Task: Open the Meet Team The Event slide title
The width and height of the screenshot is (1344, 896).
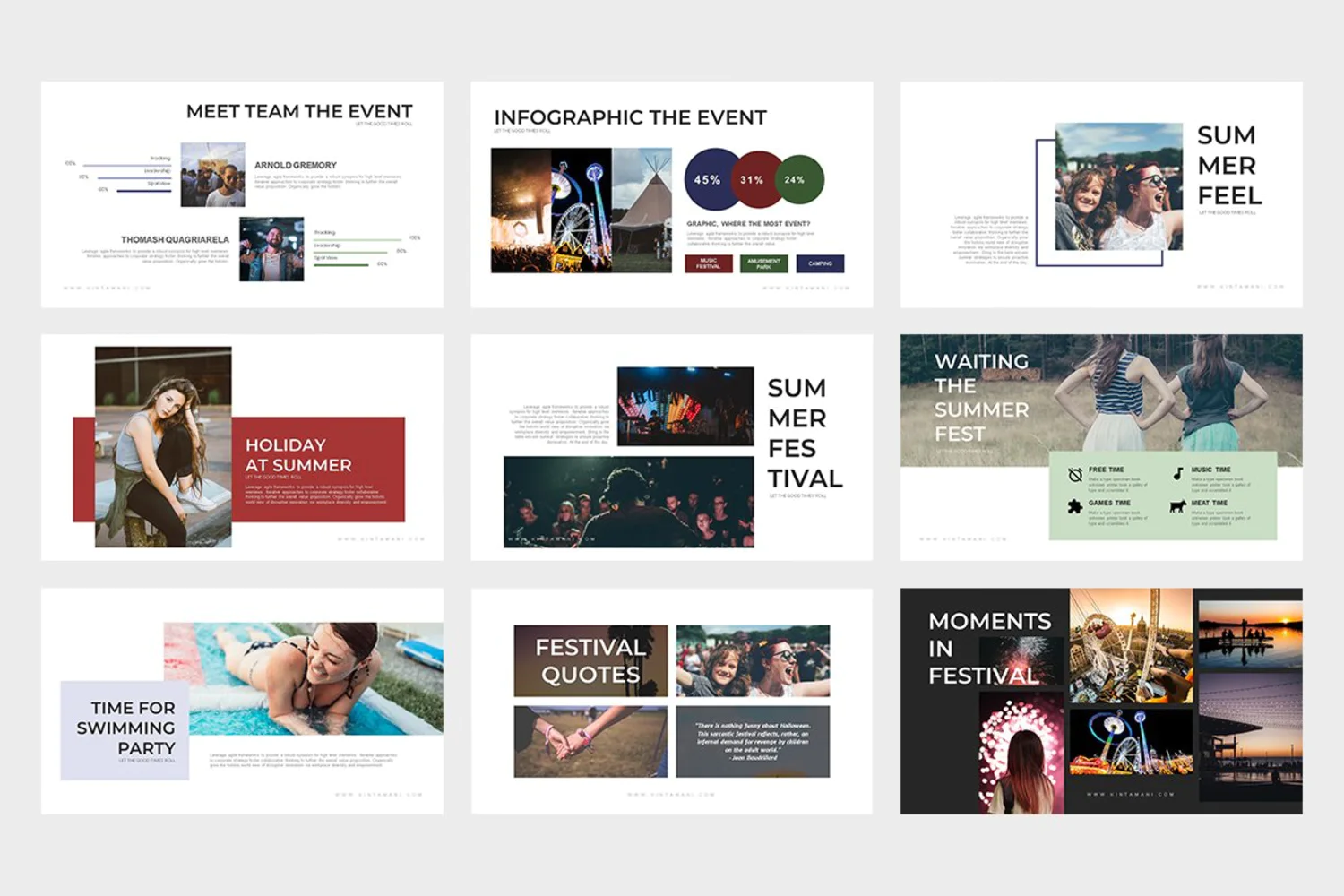Action: pyautogui.click(x=299, y=111)
